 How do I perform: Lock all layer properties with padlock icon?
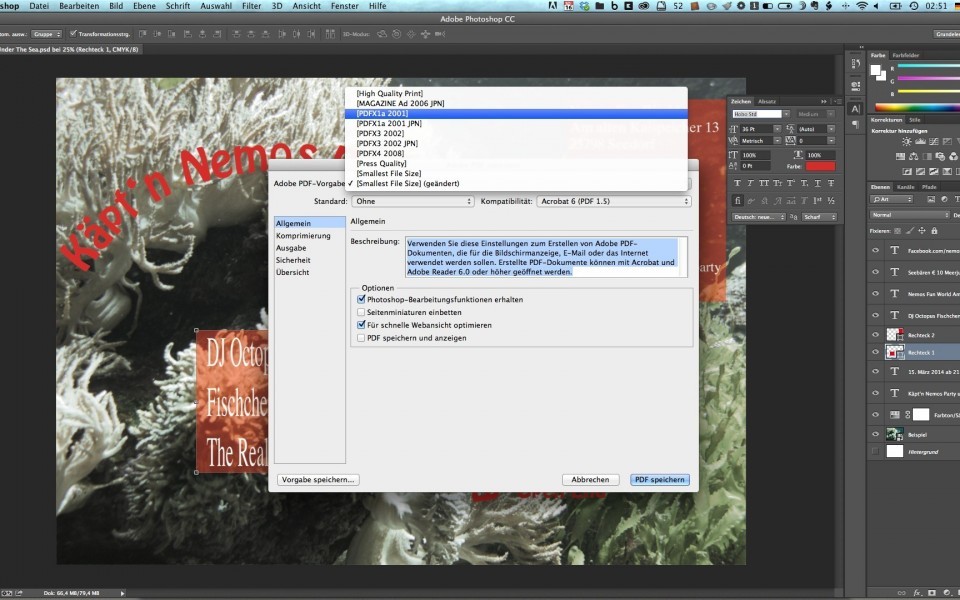click(934, 231)
